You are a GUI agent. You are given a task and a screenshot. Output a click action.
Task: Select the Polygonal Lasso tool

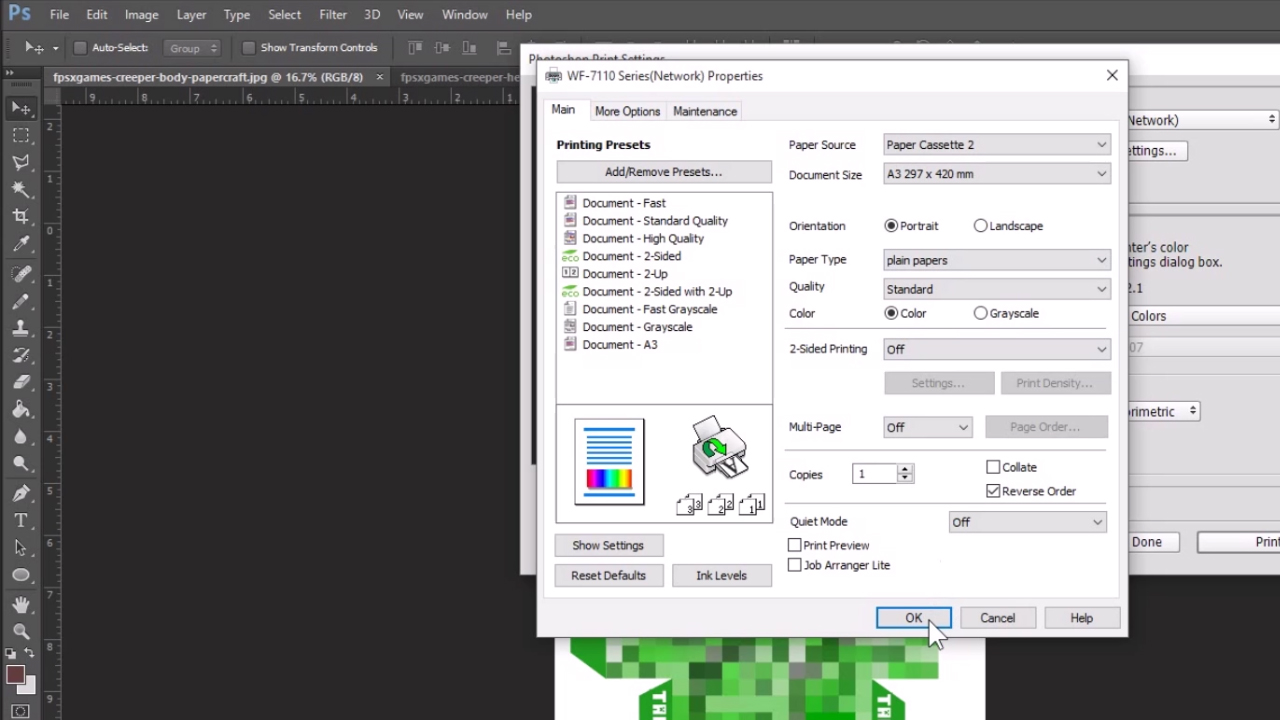[21, 162]
